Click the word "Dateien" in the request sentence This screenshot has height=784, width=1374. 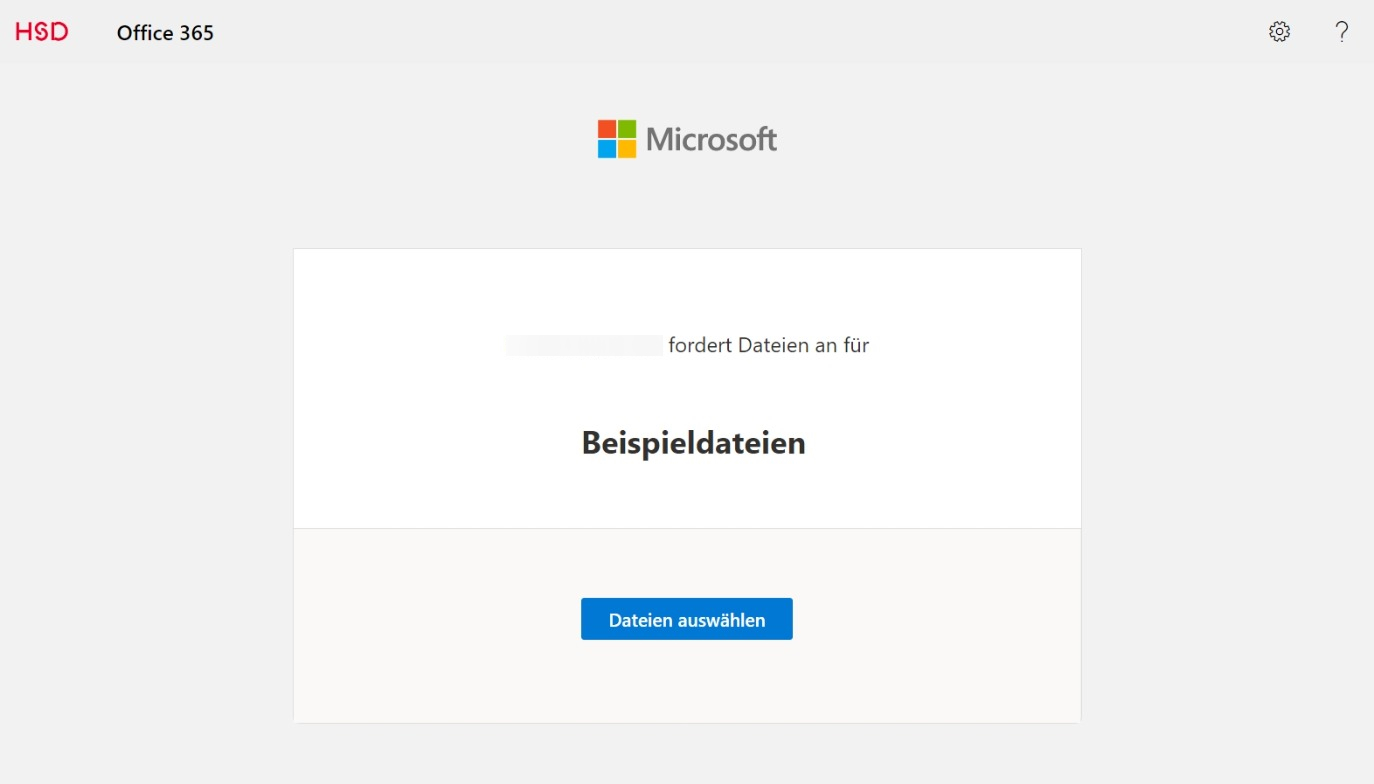click(x=772, y=346)
